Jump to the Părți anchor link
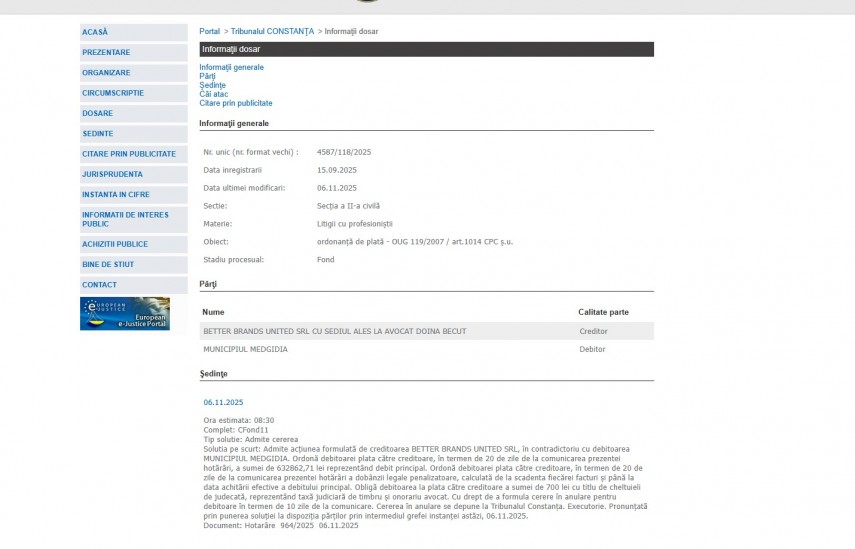Screen dimensions: 855x549 (x=207, y=76)
